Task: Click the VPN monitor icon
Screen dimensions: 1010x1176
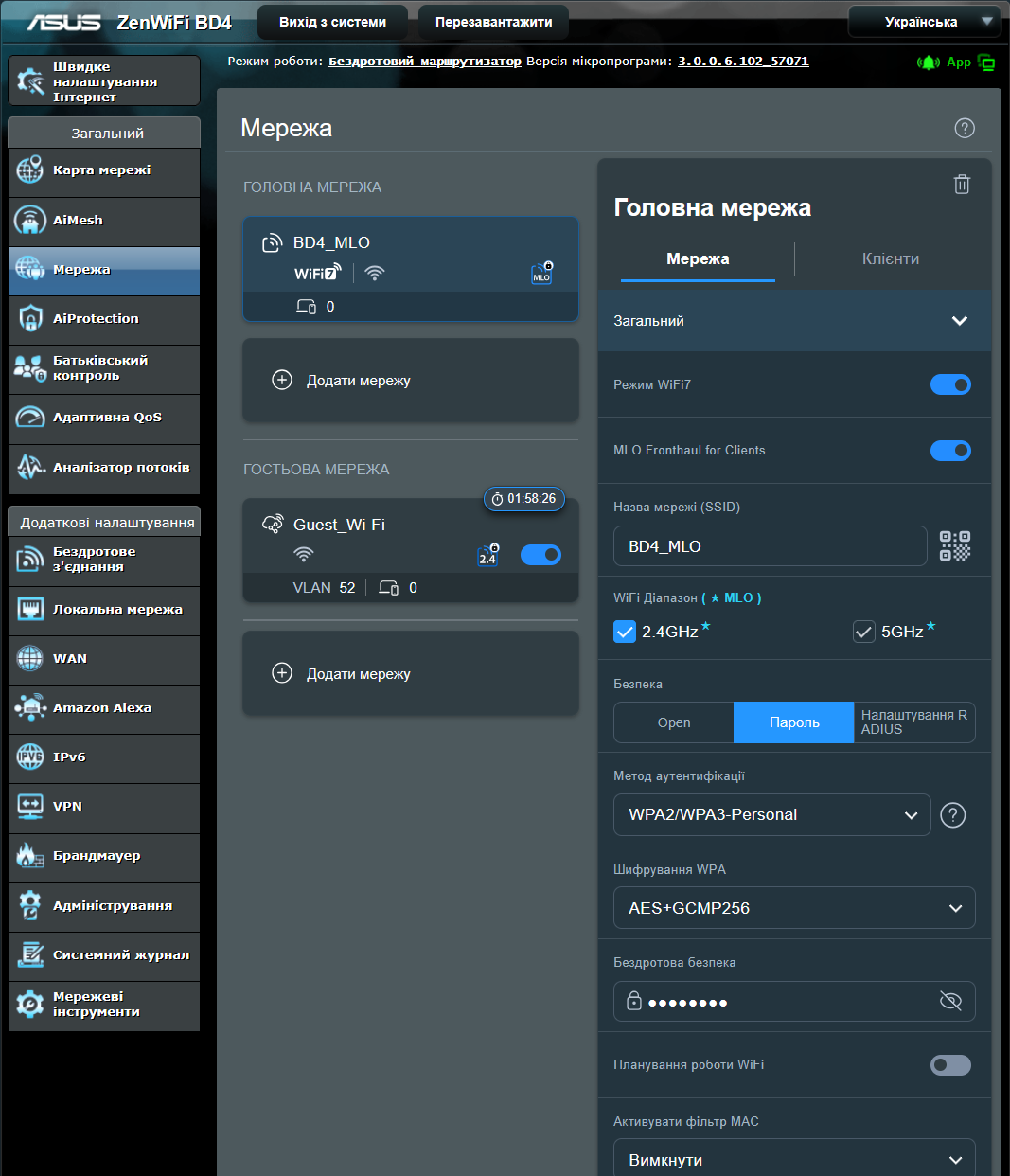Action: (x=30, y=806)
